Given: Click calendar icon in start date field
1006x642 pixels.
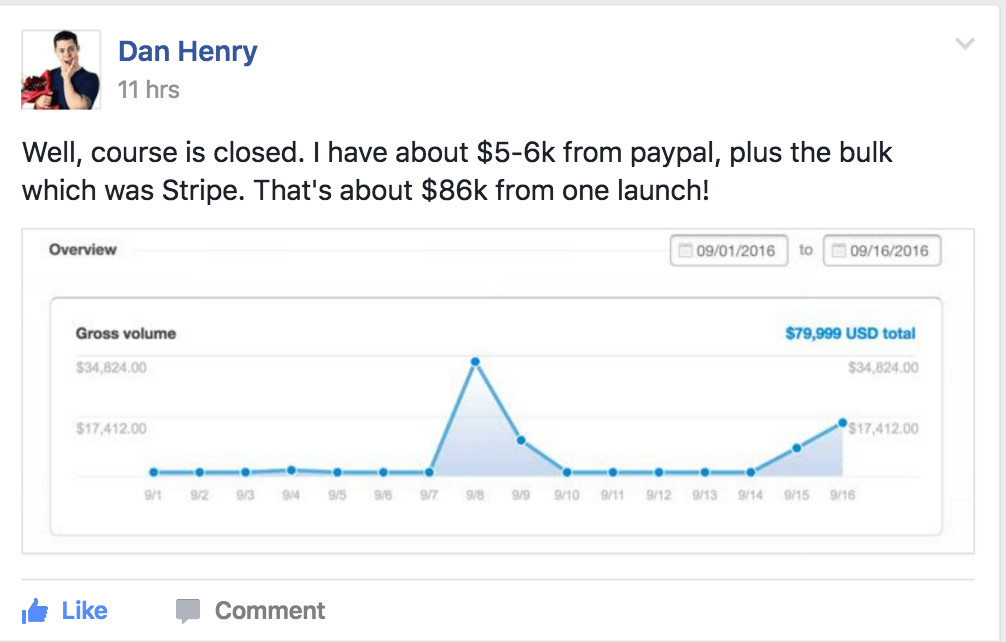Looking at the screenshot, I should click(x=685, y=250).
